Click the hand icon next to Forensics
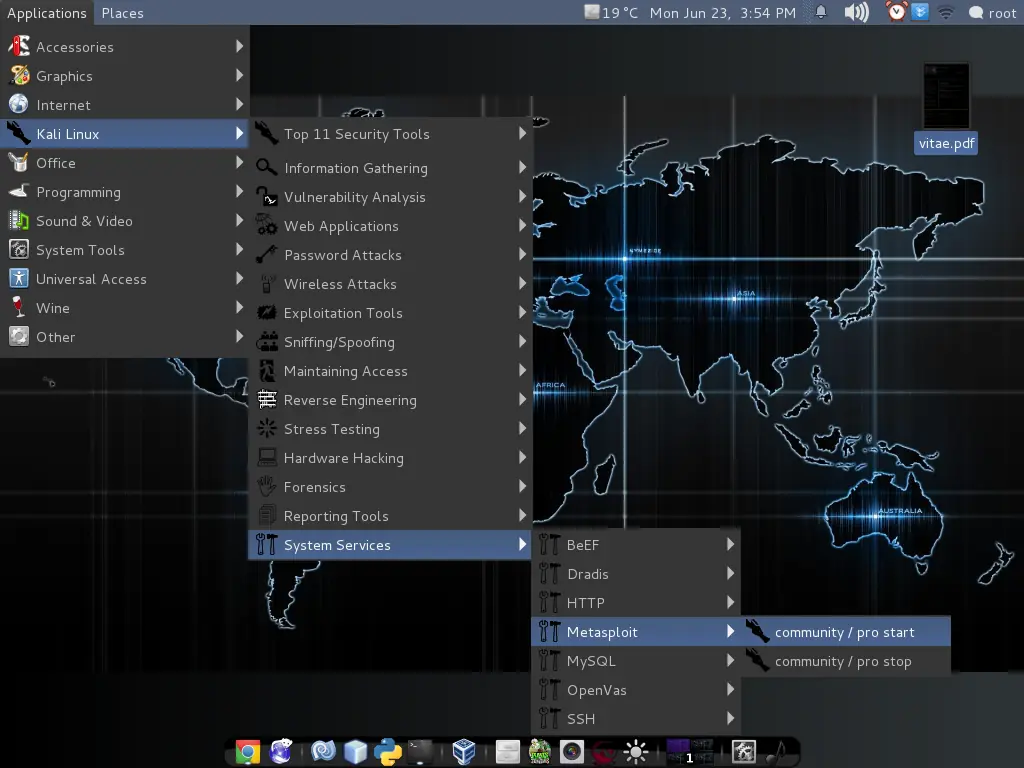 pos(266,487)
